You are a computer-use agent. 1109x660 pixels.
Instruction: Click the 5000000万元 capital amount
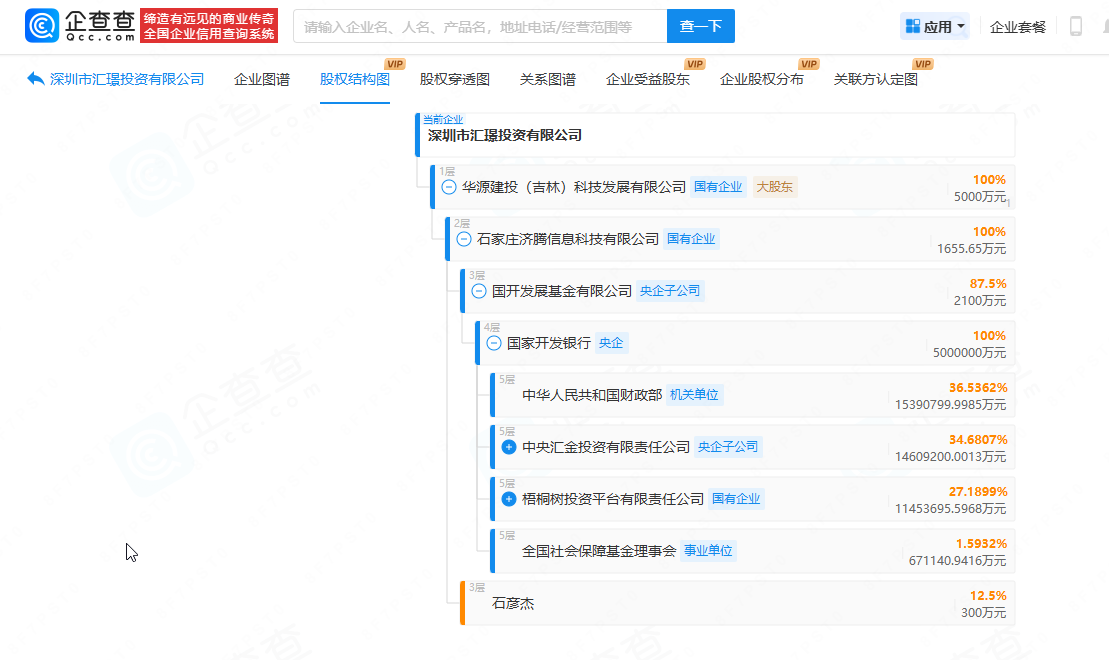[969, 352]
